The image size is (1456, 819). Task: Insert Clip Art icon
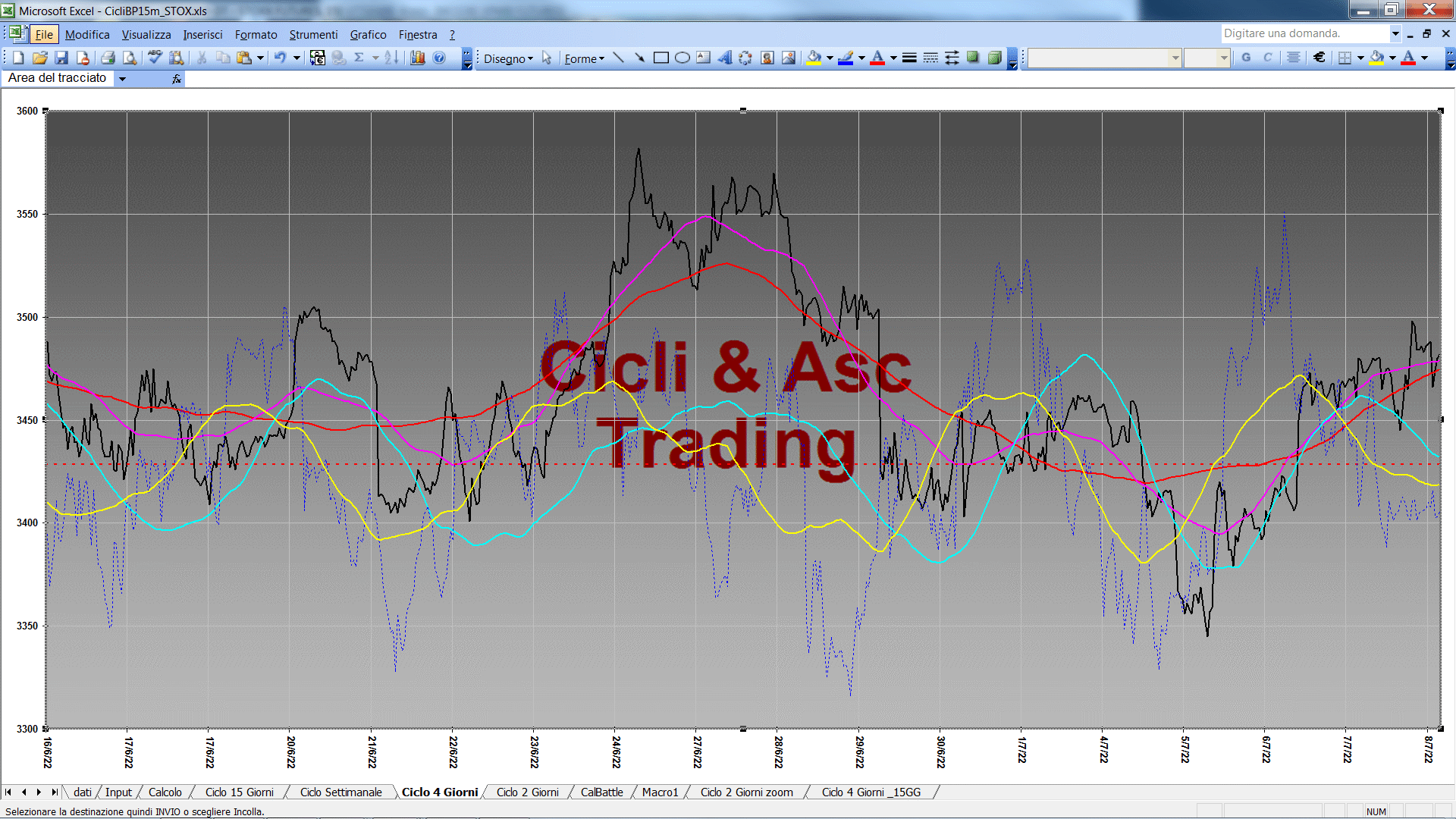(x=767, y=58)
